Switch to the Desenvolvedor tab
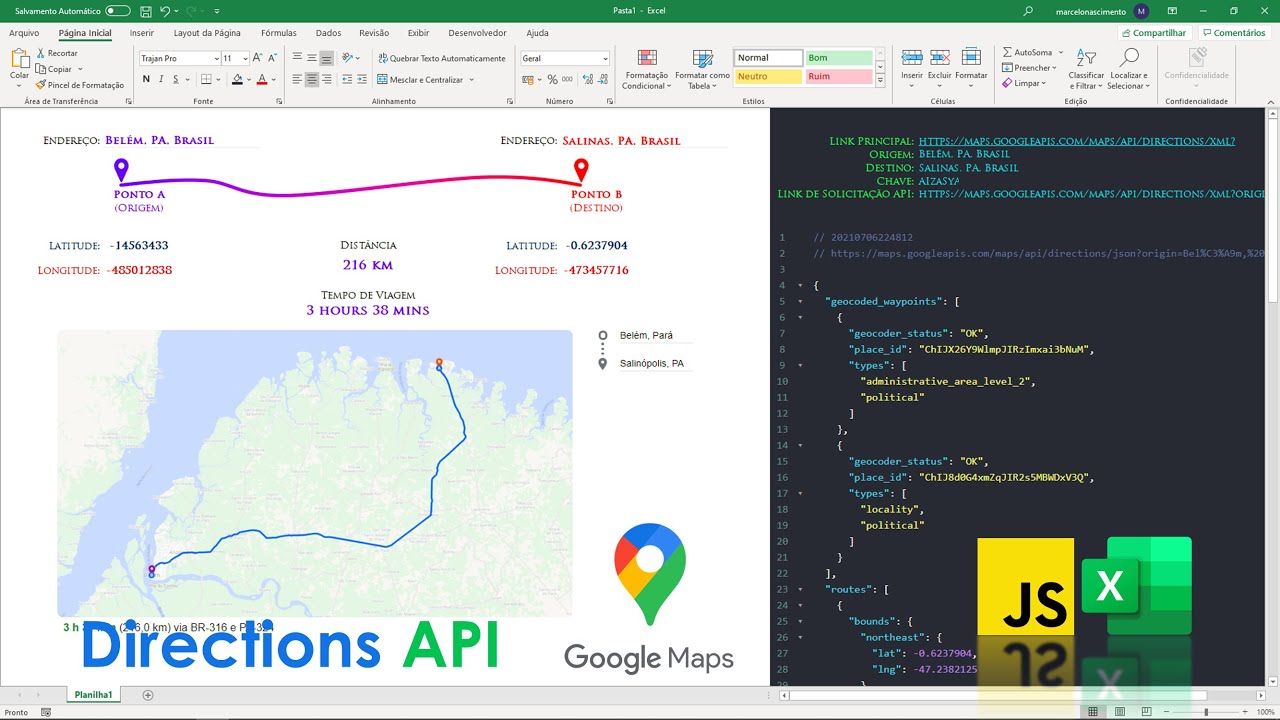Image resolution: width=1280 pixels, height=720 pixels. point(477,33)
